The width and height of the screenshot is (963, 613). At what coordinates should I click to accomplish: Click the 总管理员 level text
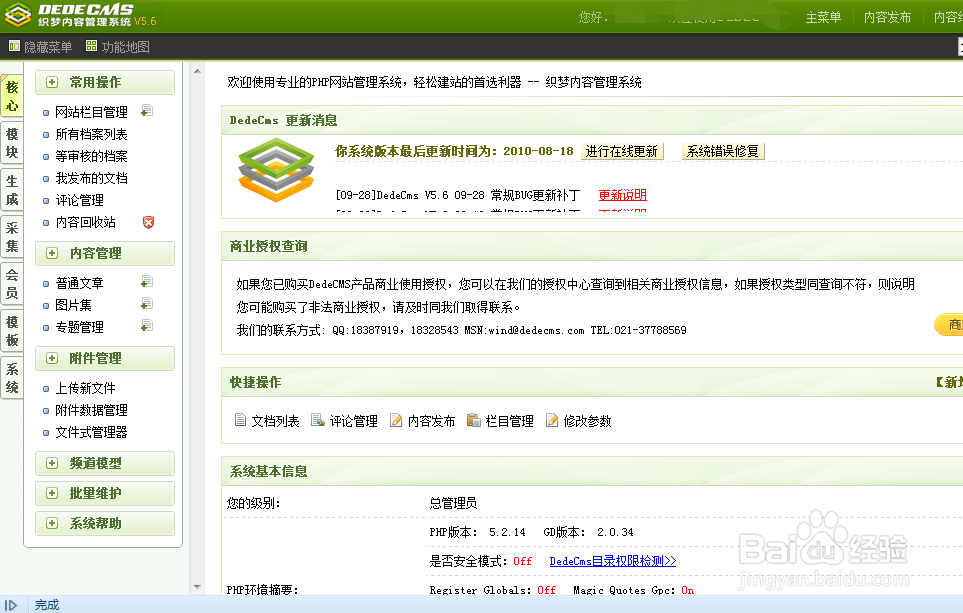point(453,503)
